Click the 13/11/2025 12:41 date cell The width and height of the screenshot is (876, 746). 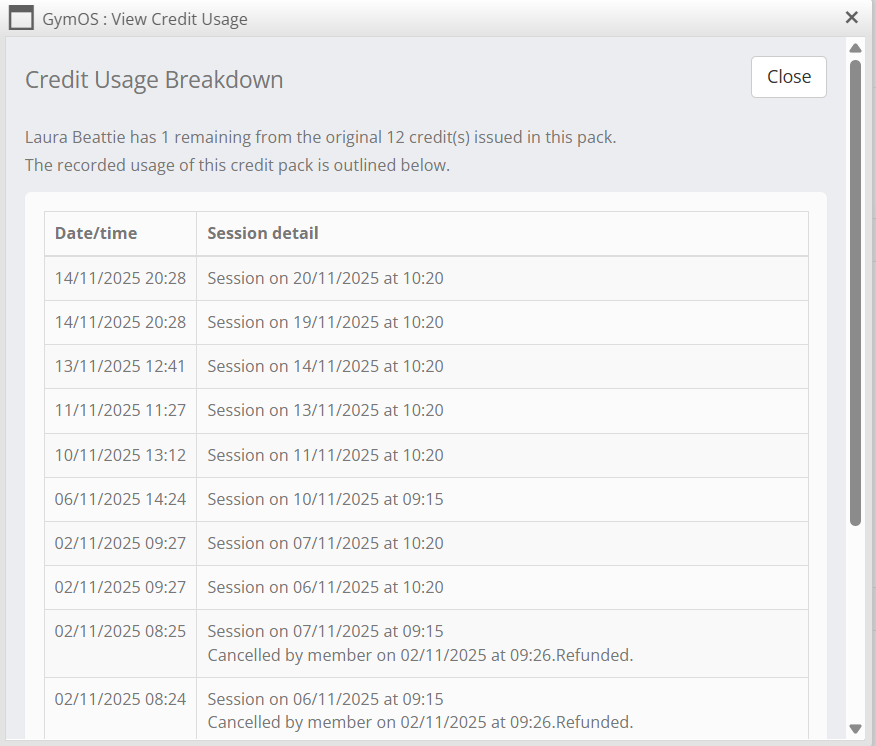point(120,366)
